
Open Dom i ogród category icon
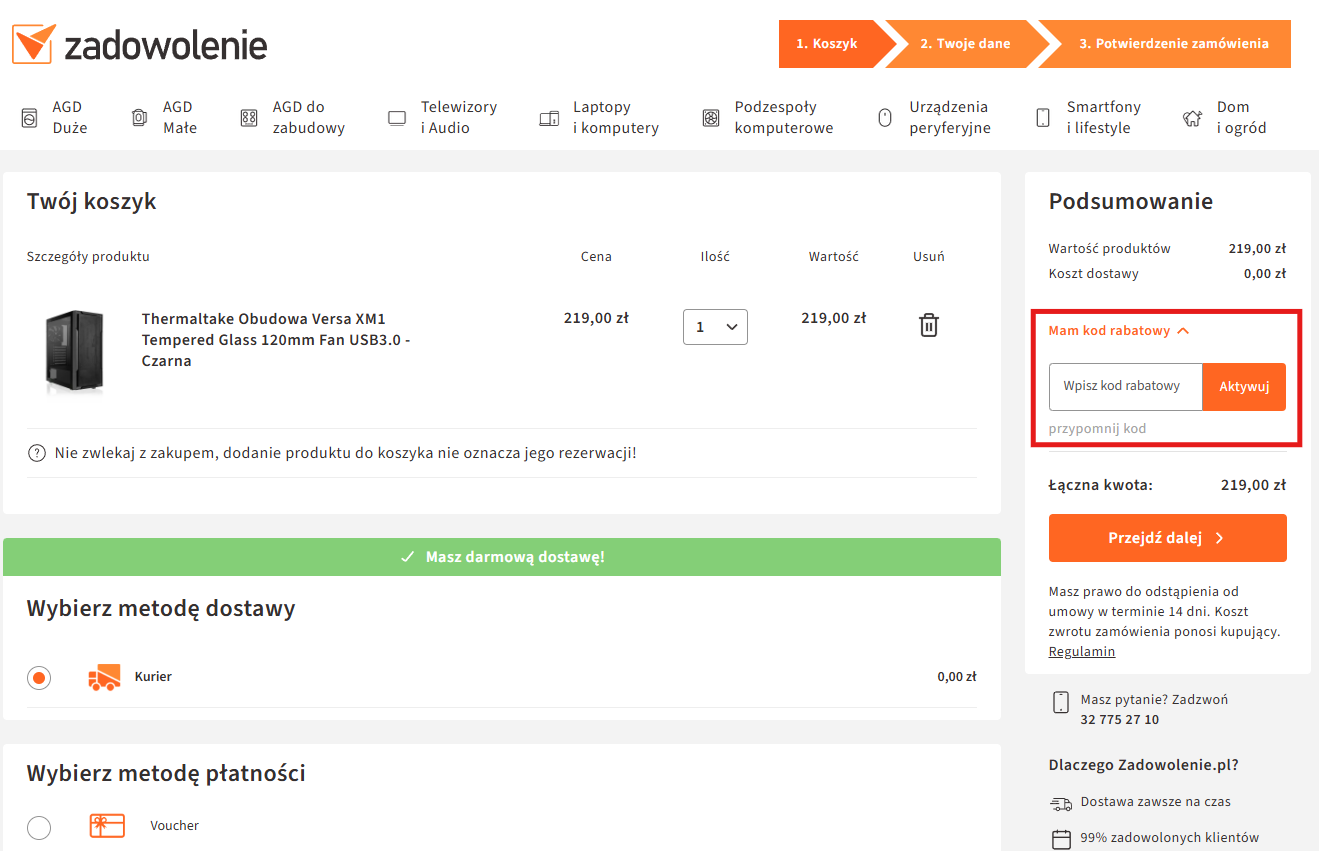[1192, 118]
